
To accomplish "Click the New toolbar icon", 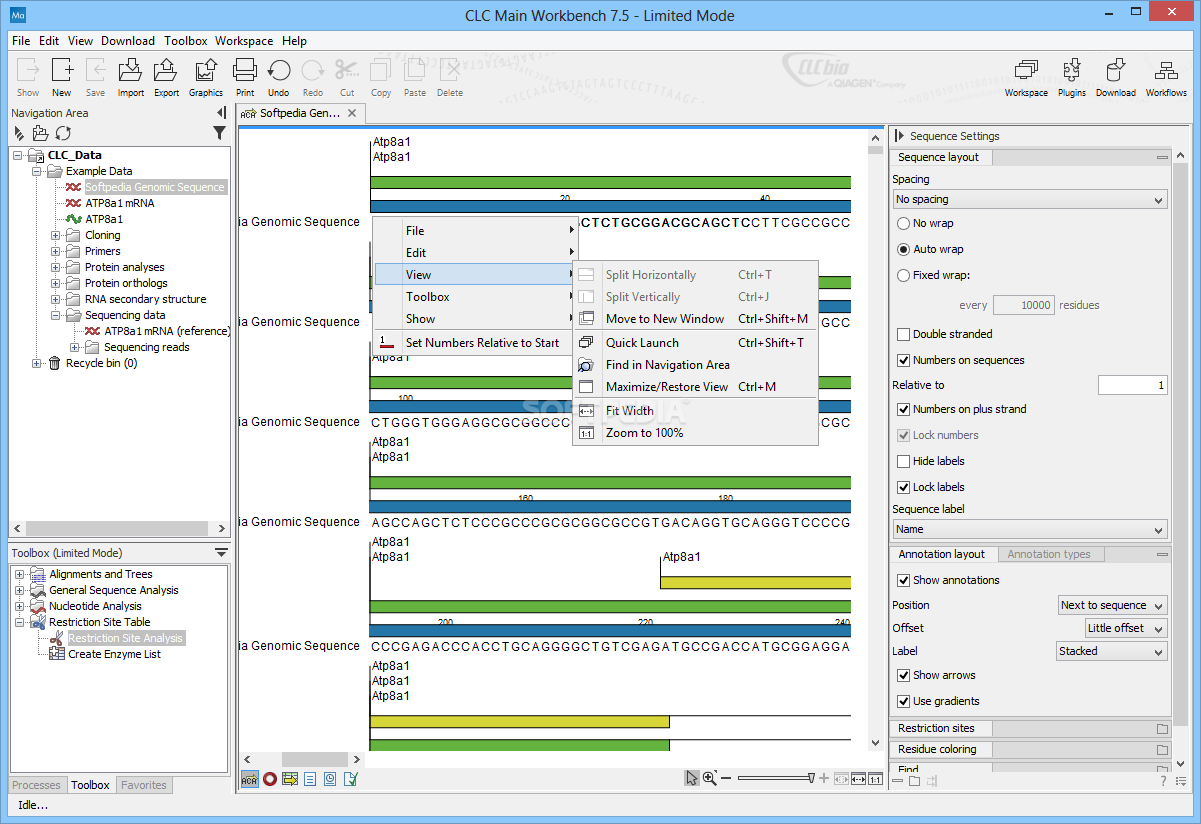I will point(62,77).
